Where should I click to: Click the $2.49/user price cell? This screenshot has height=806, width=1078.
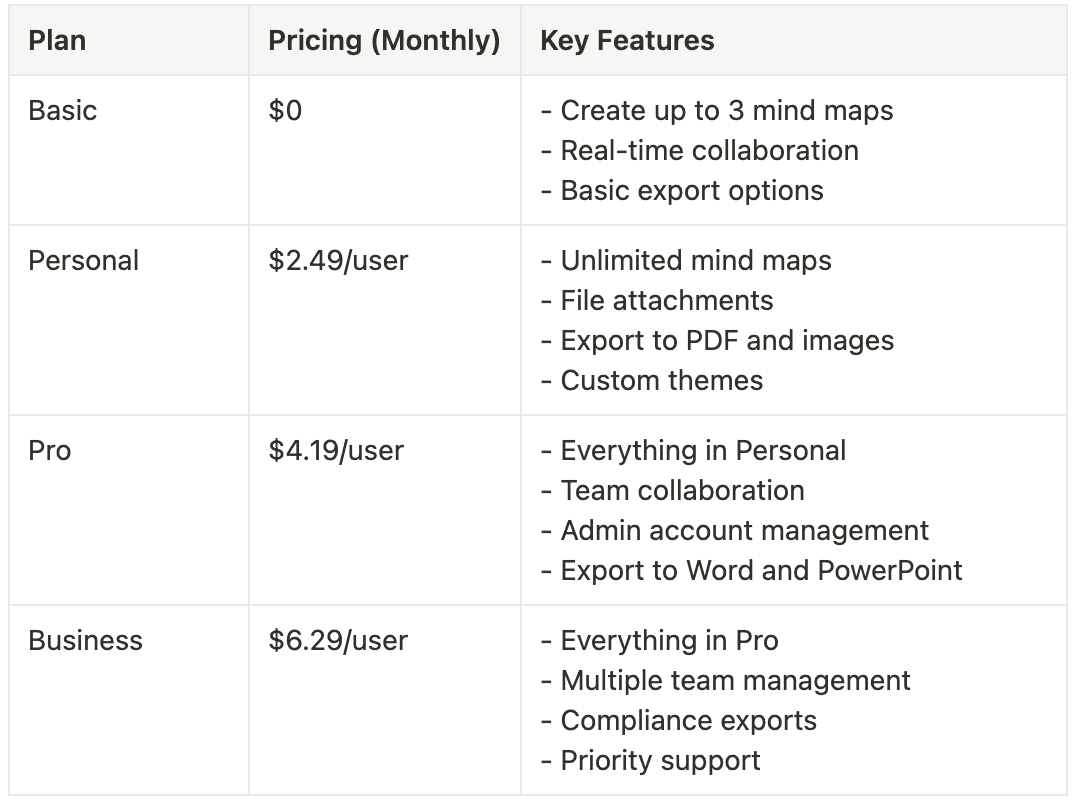(384, 320)
